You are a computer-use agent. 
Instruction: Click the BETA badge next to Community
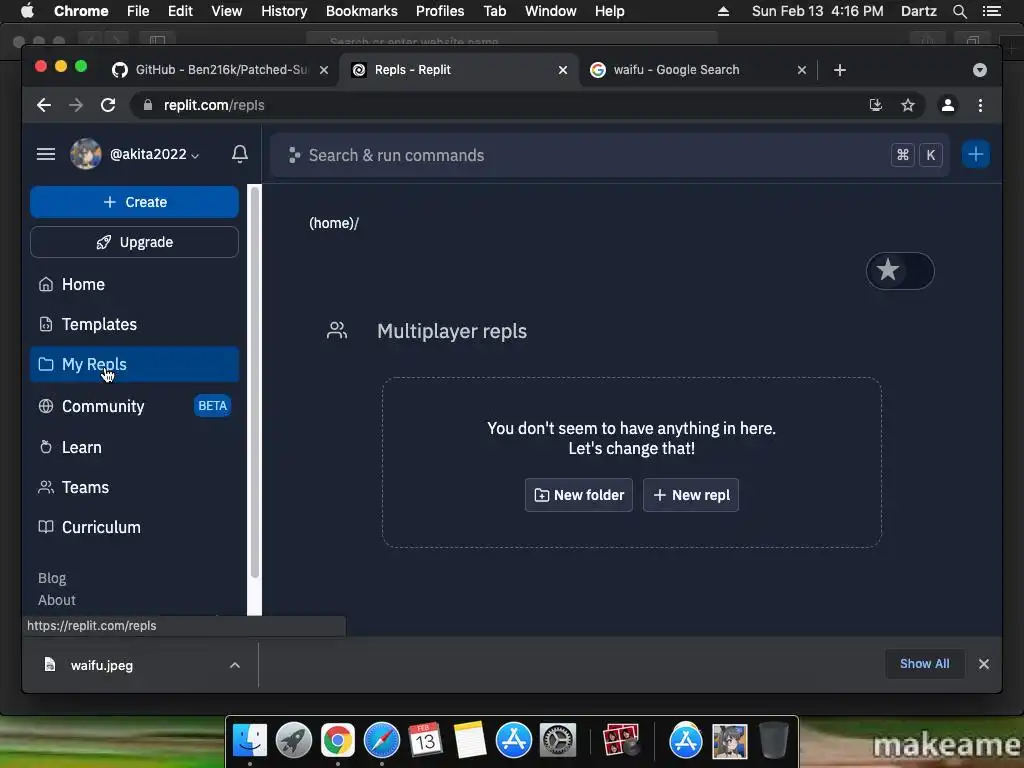click(212, 406)
